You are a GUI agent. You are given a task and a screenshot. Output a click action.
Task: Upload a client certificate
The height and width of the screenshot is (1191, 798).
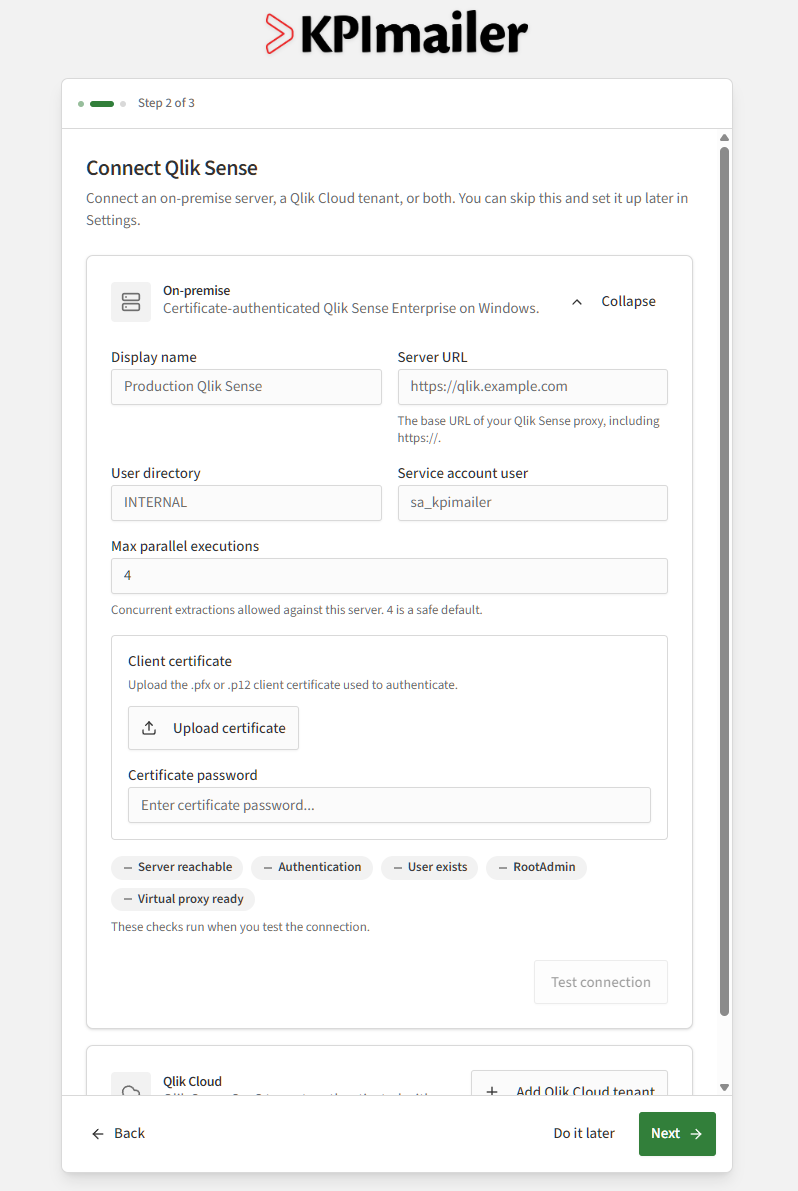coord(213,728)
